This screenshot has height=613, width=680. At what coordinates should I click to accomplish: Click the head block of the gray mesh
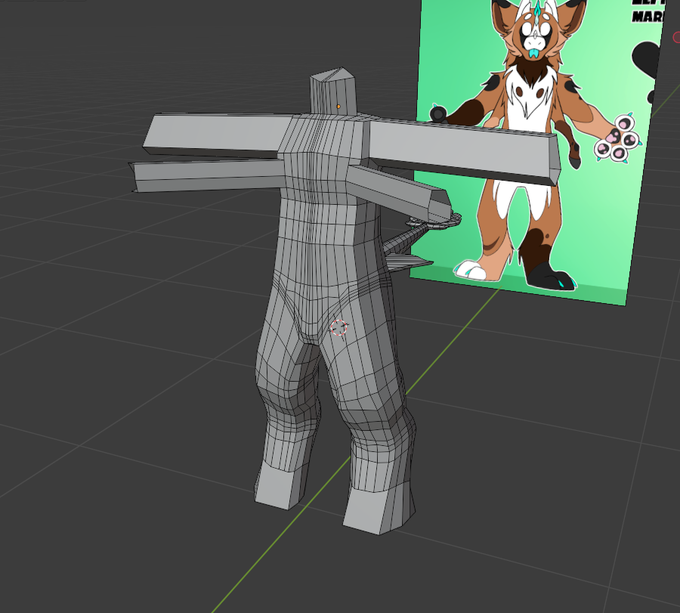click(x=333, y=91)
